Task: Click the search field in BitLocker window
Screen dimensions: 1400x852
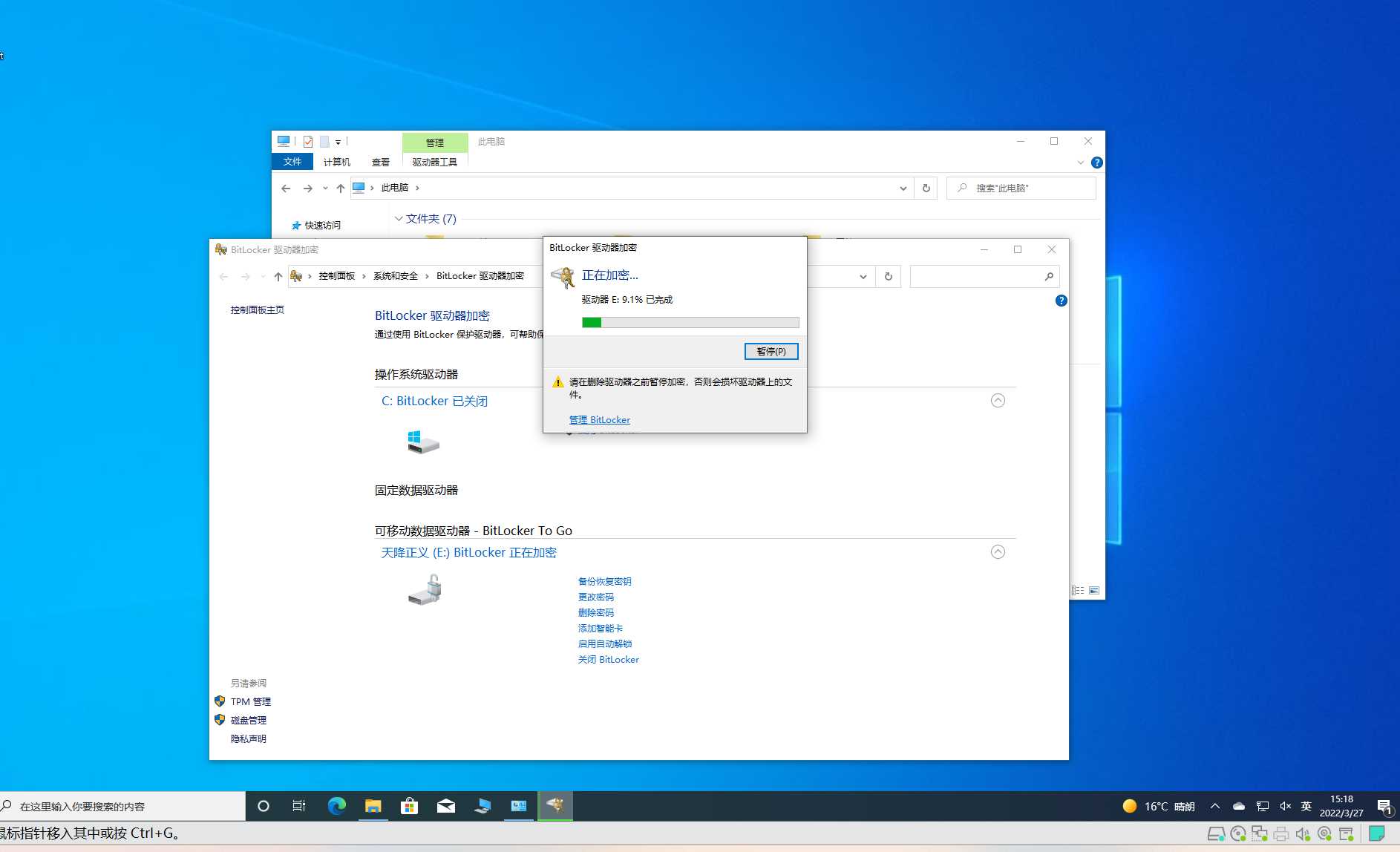Action: point(984,276)
